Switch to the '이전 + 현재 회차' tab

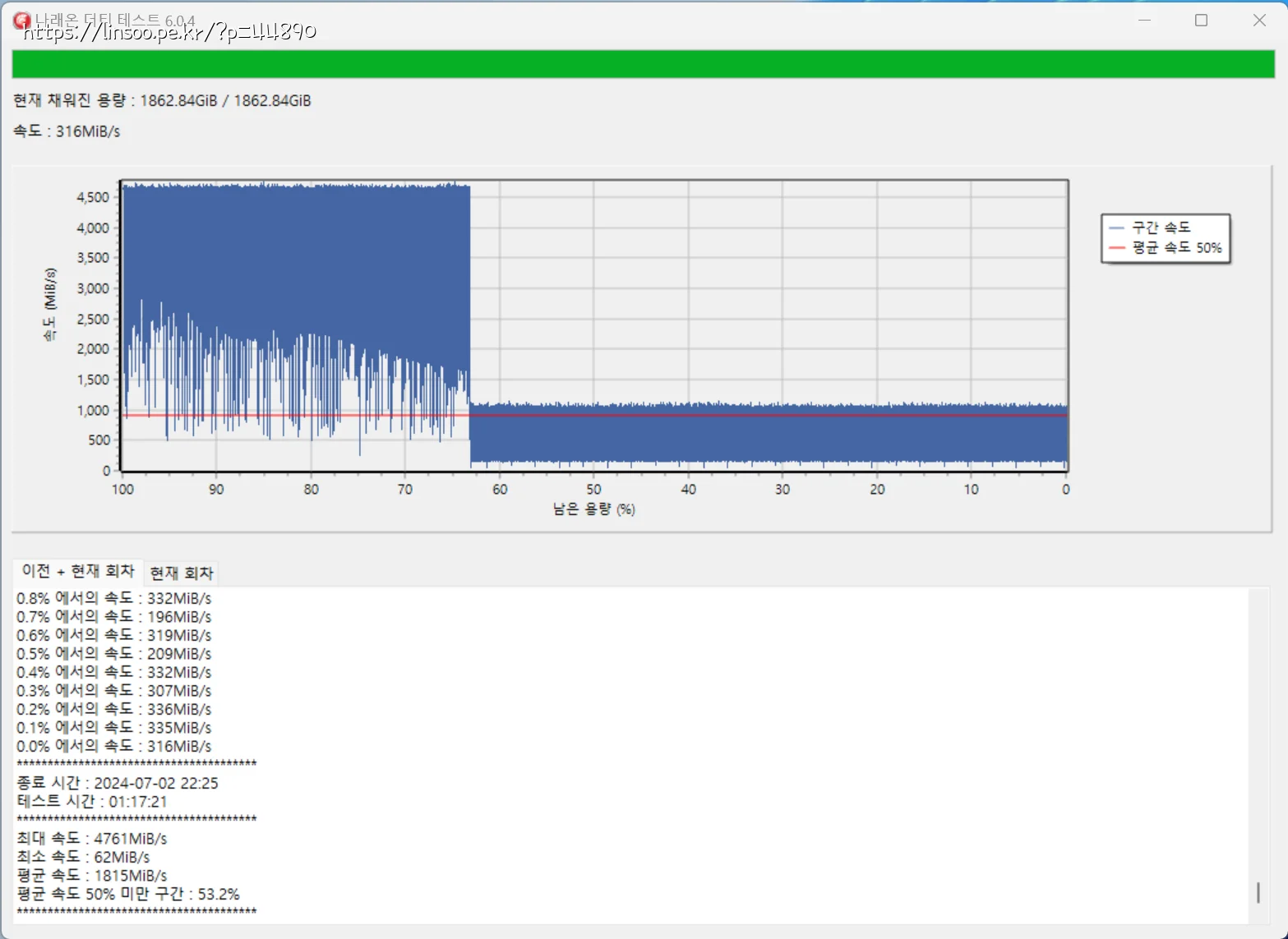tap(78, 571)
